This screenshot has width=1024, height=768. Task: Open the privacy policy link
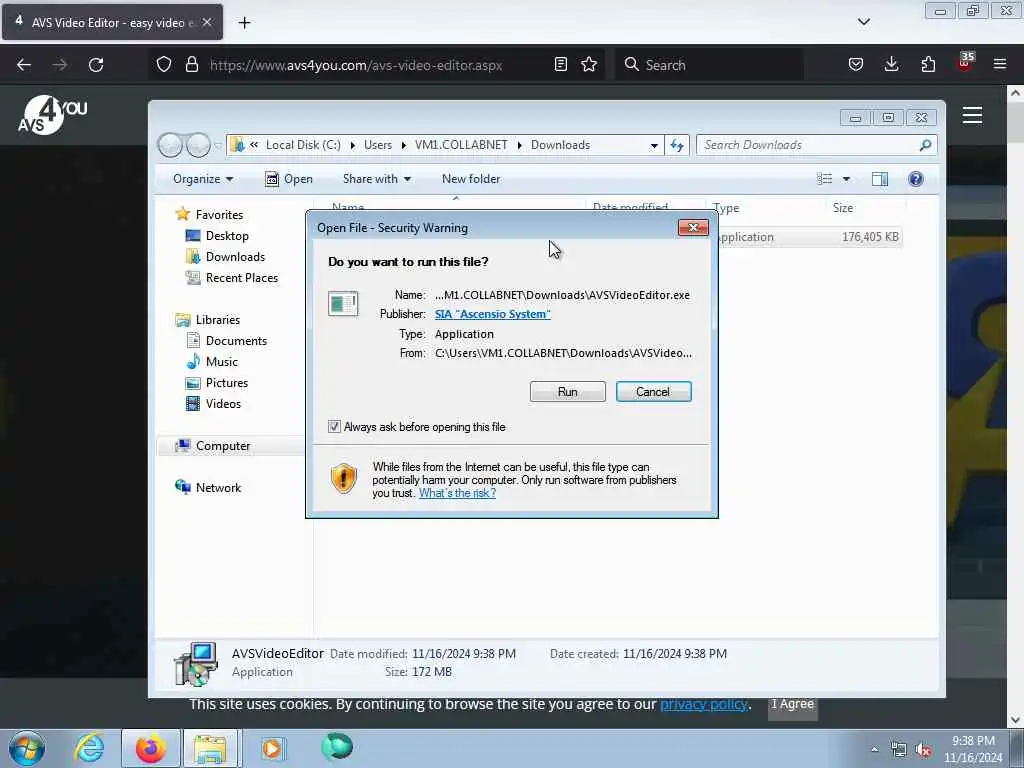pos(703,705)
